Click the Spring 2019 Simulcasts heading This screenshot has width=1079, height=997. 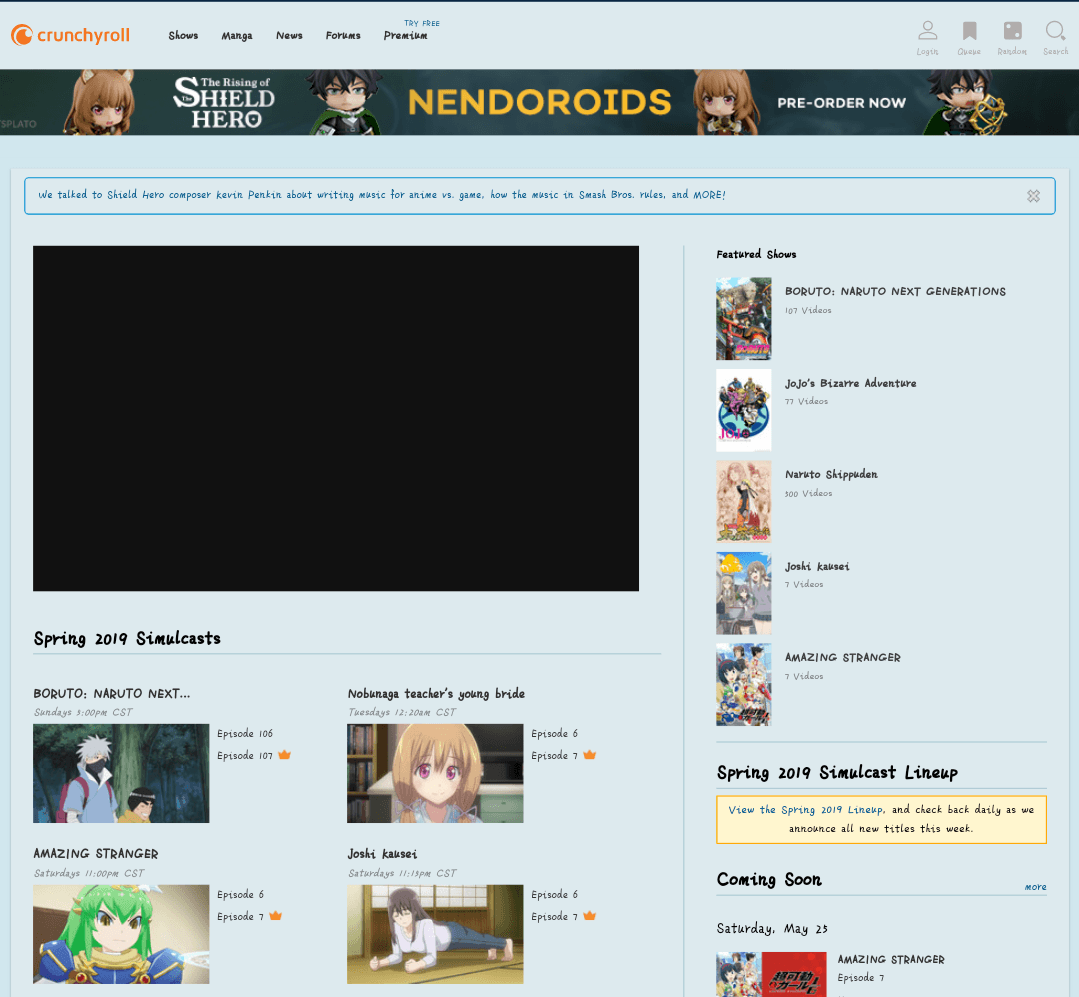click(x=127, y=639)
